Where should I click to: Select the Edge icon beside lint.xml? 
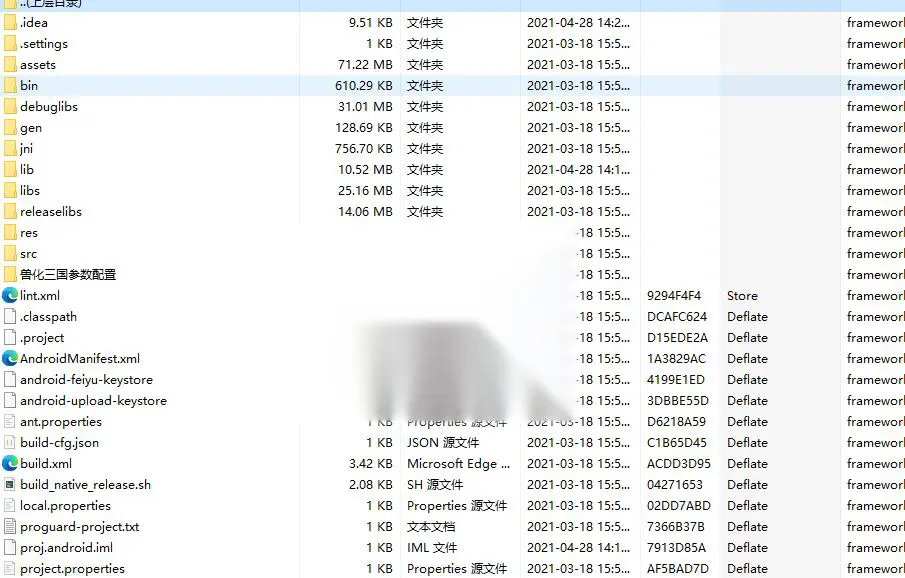pos(10,296)
